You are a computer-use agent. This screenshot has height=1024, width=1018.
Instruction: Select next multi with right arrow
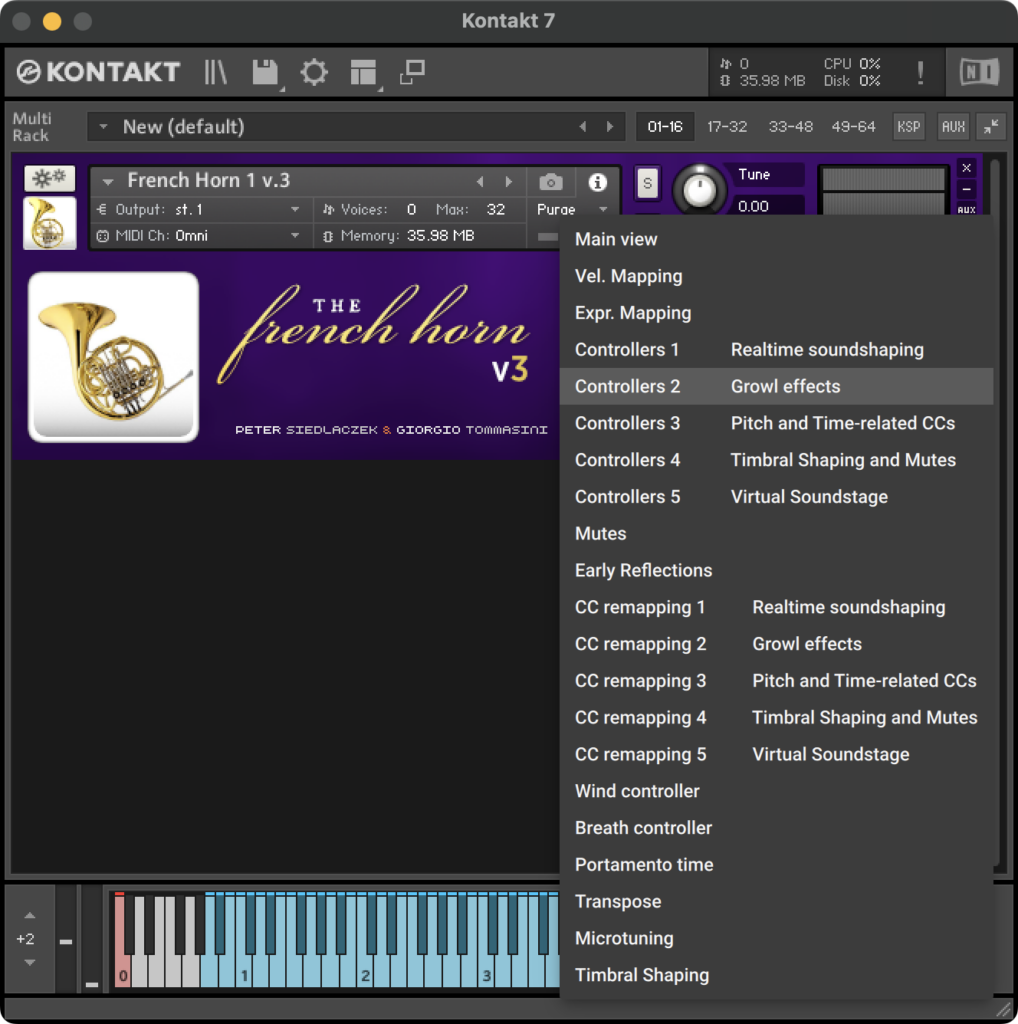pyautogui.click(x=610, y=127)
